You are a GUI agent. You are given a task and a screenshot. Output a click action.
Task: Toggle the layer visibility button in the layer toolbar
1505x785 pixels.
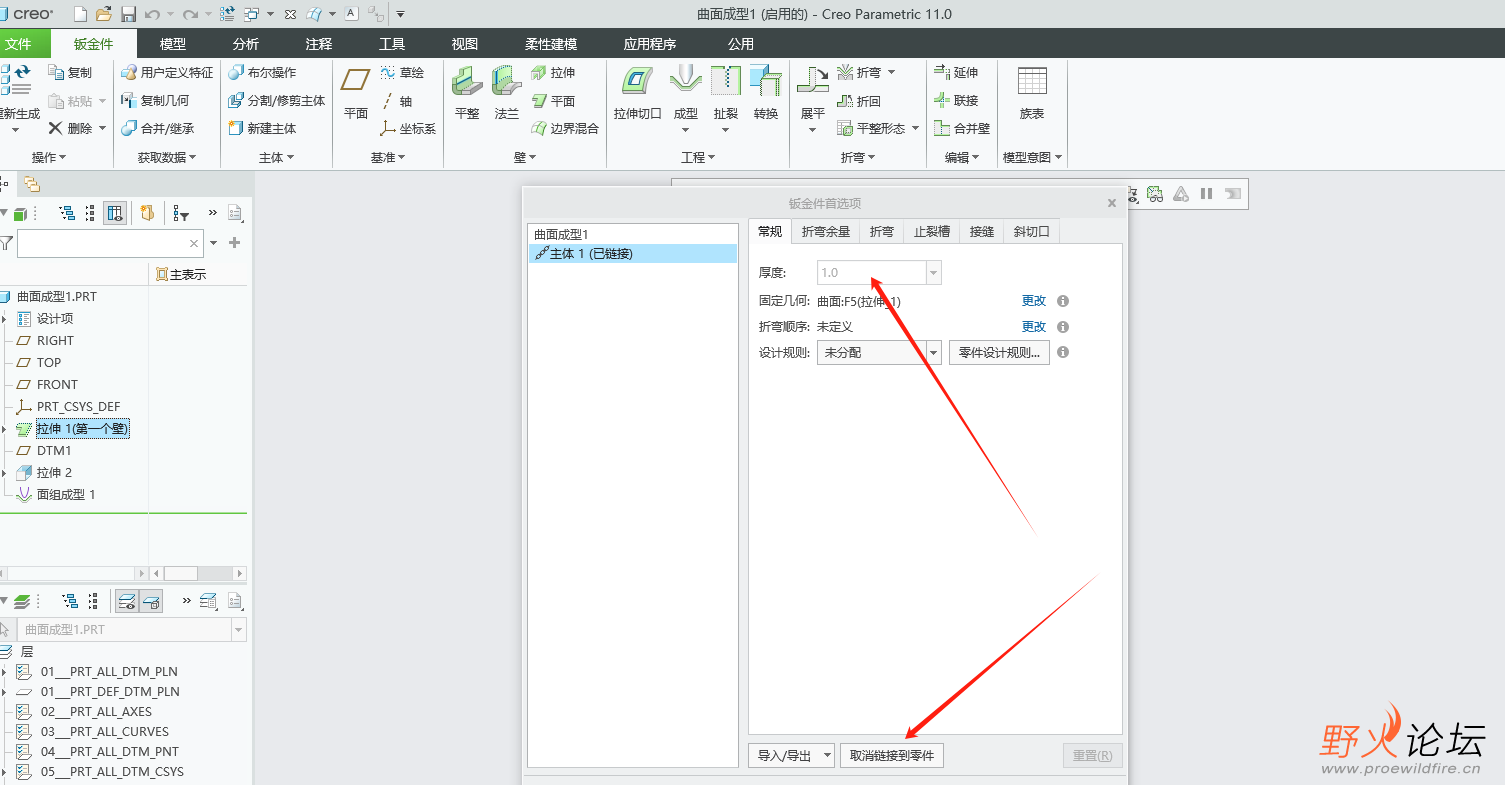[127, 601]
